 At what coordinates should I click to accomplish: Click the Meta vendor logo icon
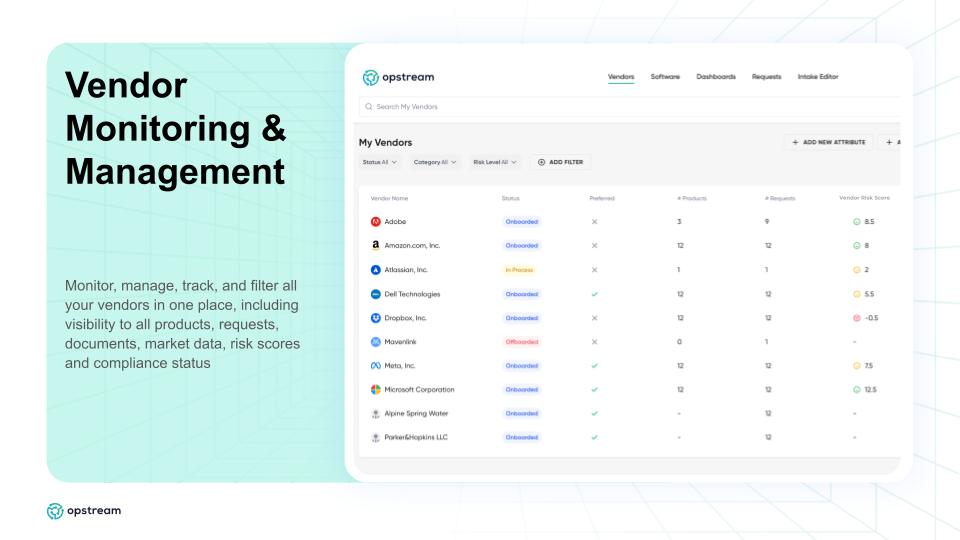[x=375, y=366]
